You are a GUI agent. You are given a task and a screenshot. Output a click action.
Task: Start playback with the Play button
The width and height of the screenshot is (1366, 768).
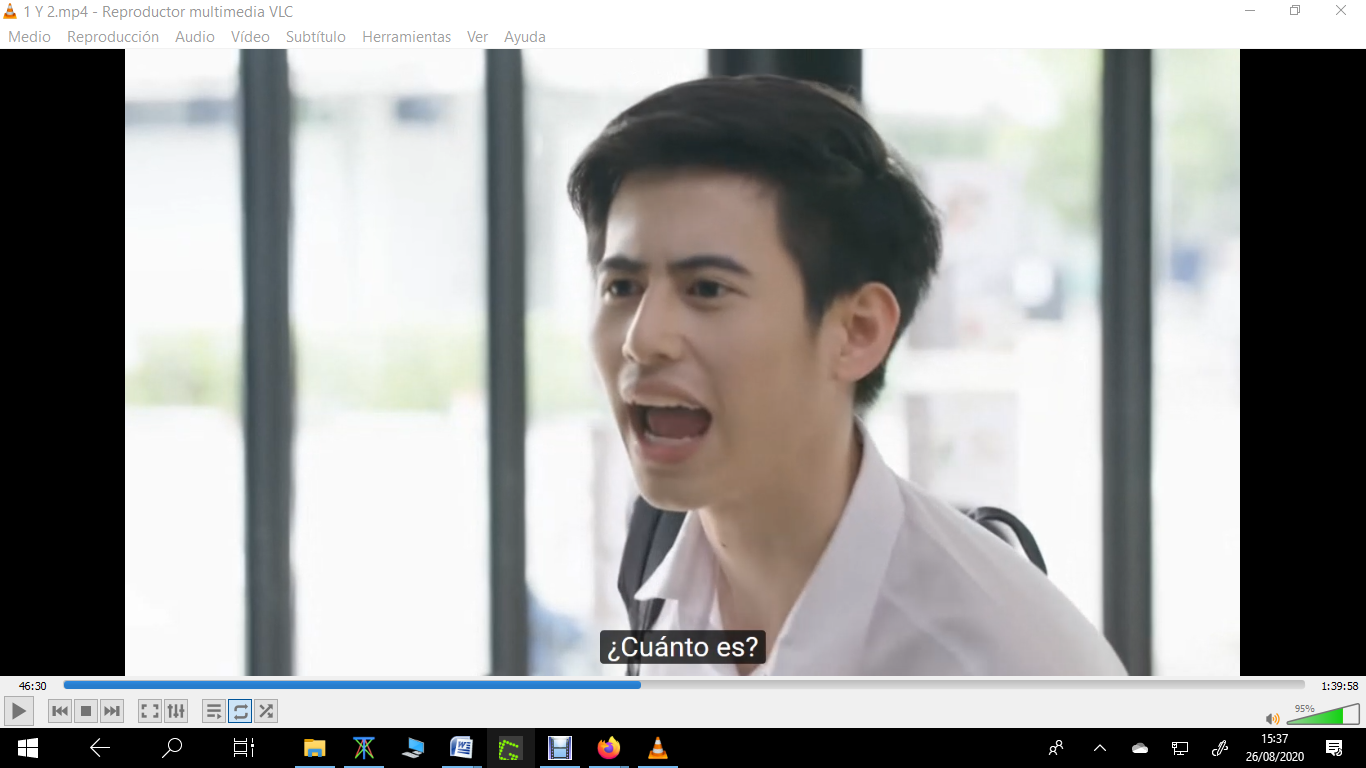pos(19,711)
